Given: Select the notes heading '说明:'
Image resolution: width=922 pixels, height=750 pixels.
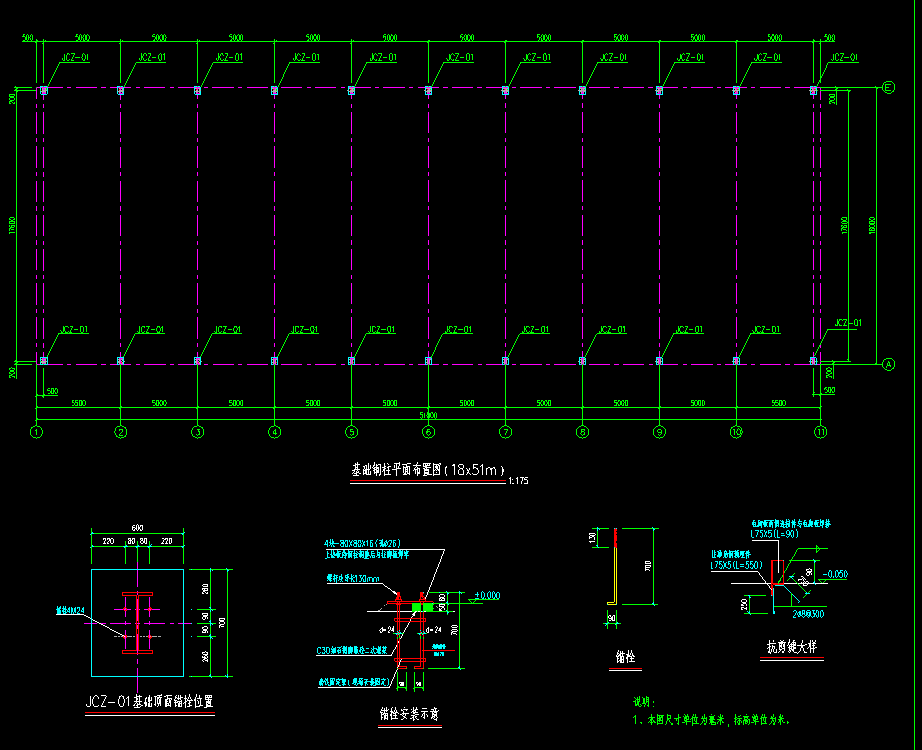Looking at the screenshot, I should pos(644,702).
